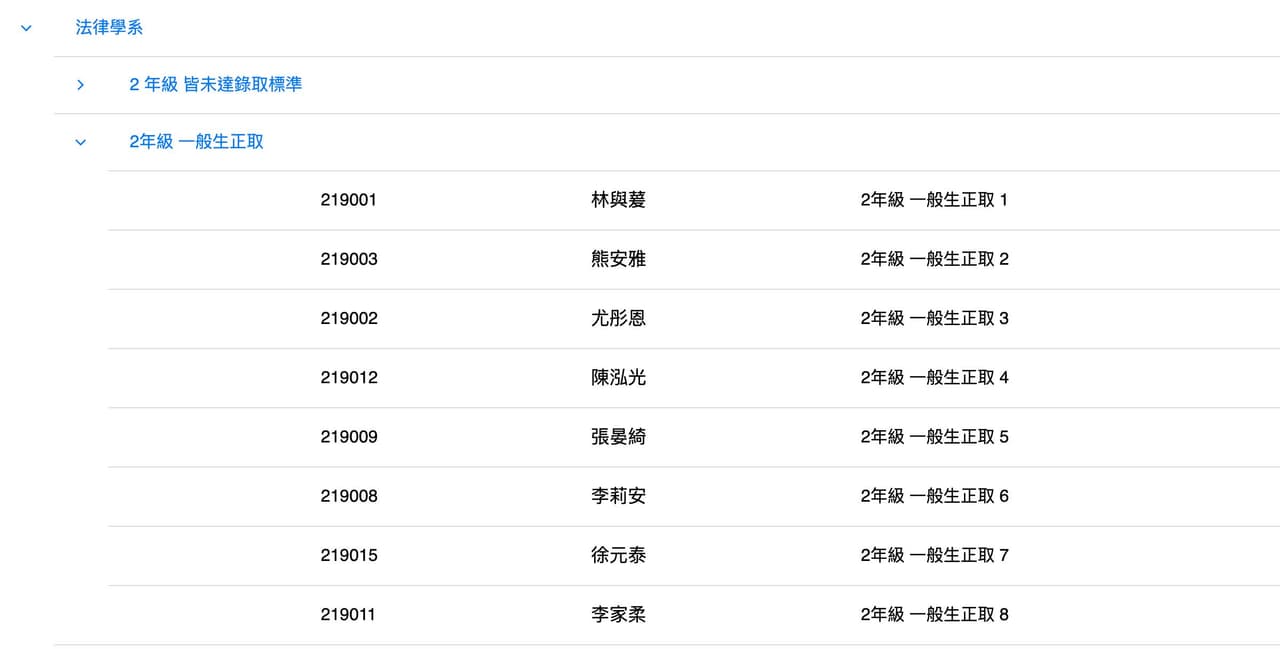Image resolution: width=1280 pixels, height=649 pixels.
Task: Select the name 林與蓌
Action: [619, 200]
